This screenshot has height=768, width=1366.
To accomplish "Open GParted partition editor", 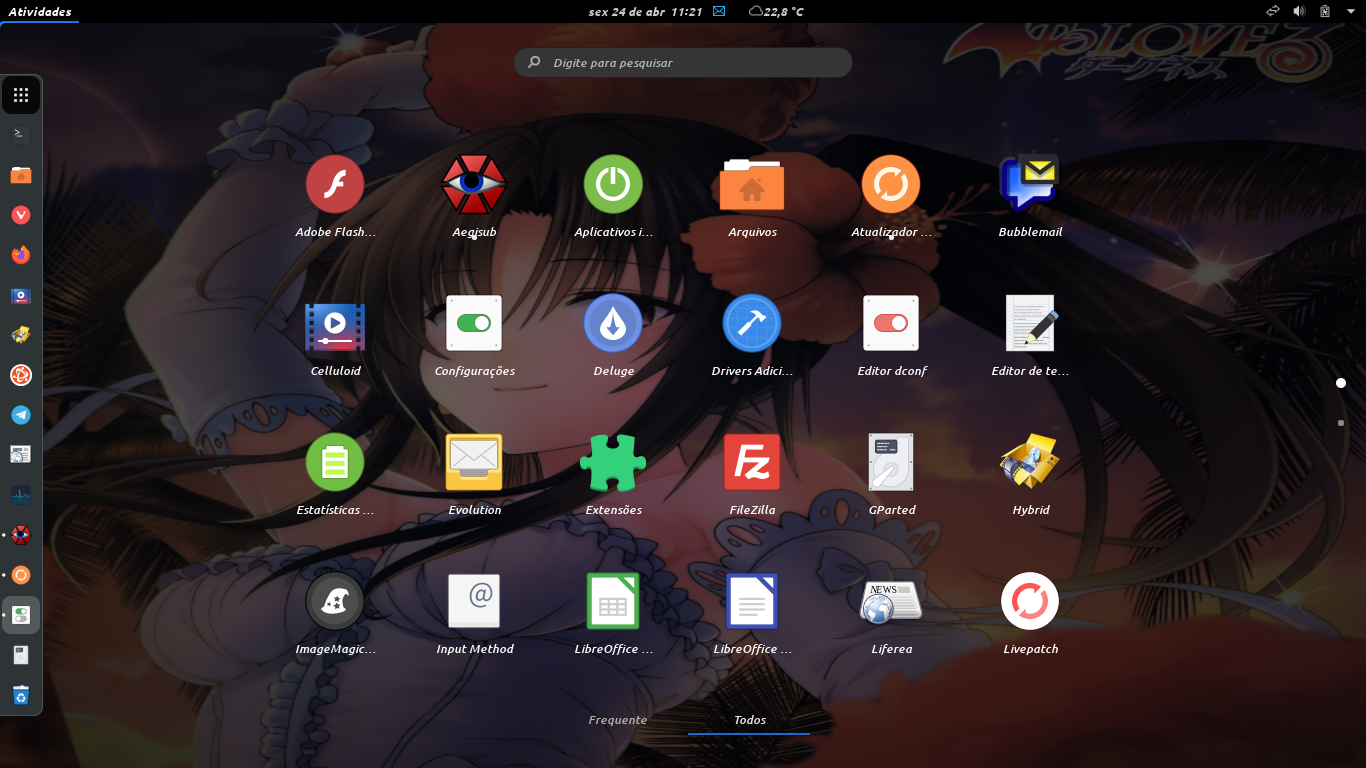I will click(x=891, y=462).
